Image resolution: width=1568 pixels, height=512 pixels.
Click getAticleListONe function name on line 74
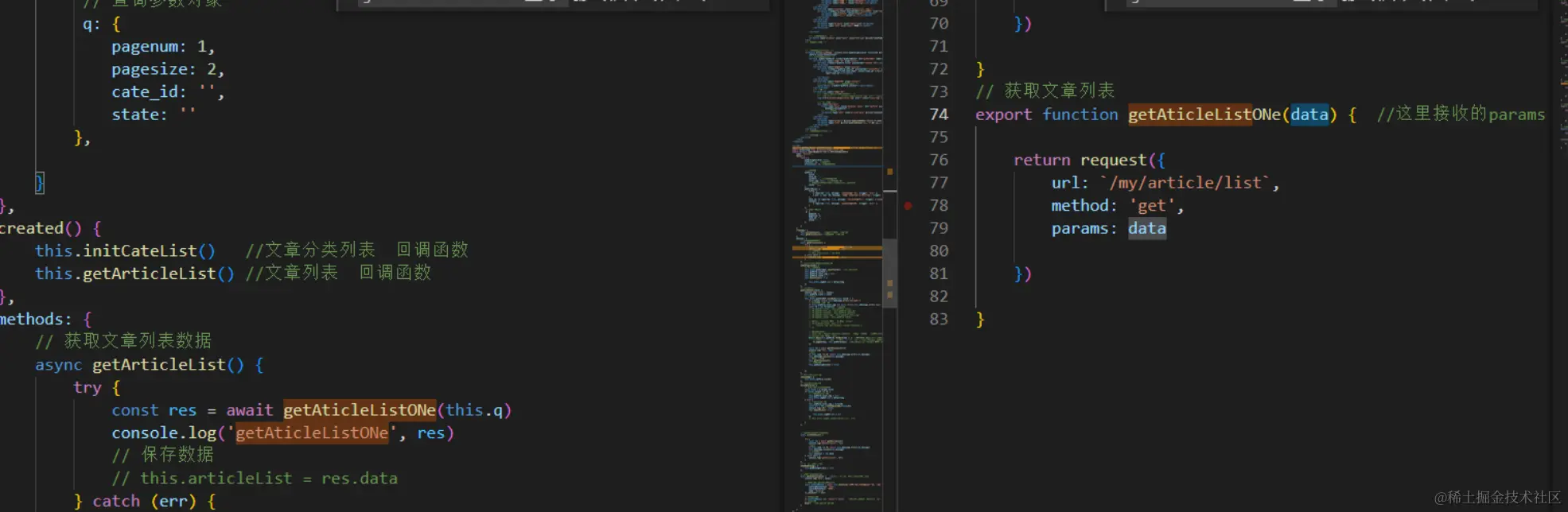pos(1204,114)
